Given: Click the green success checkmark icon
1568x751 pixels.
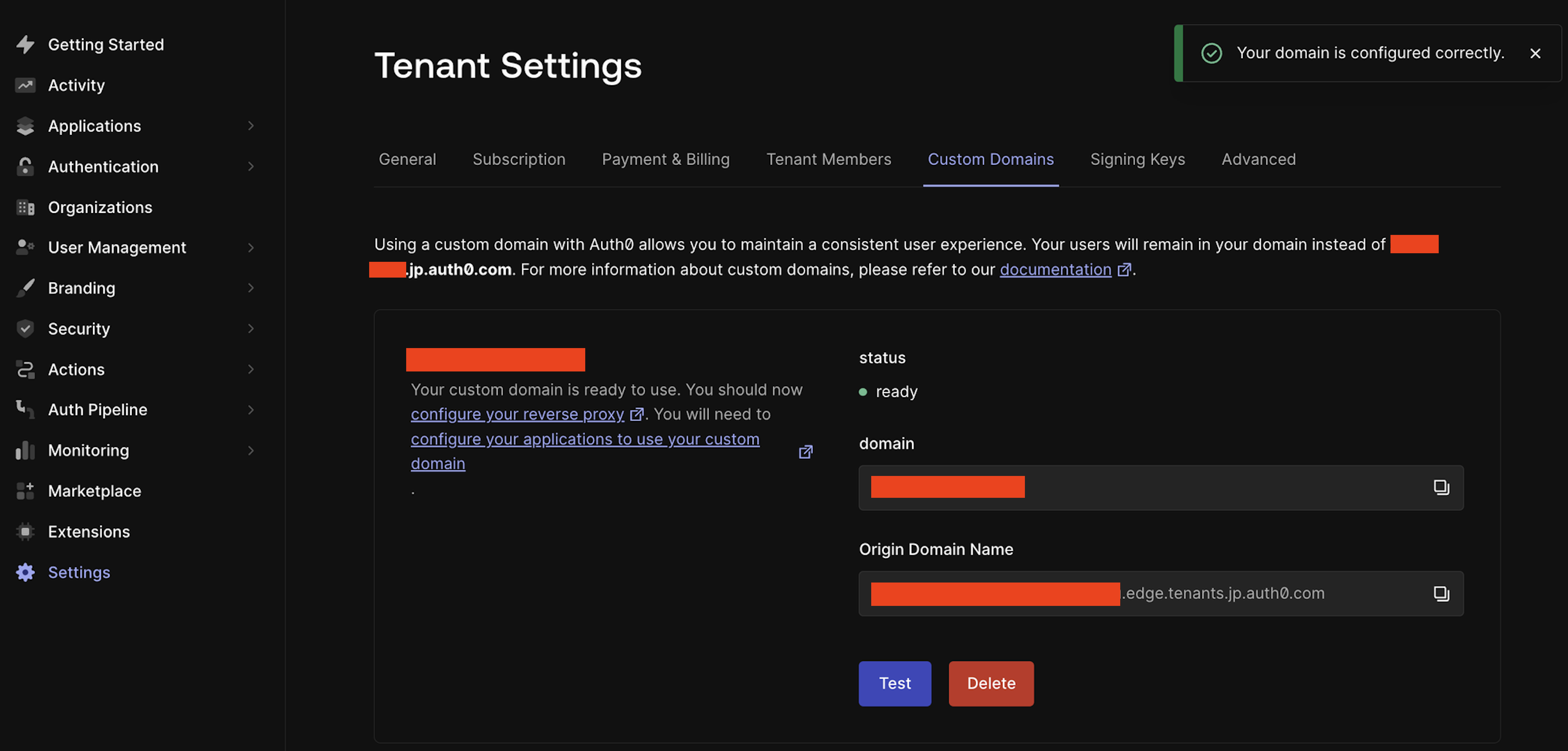Looking at the screenshot, I should [x=1211, y=53].
